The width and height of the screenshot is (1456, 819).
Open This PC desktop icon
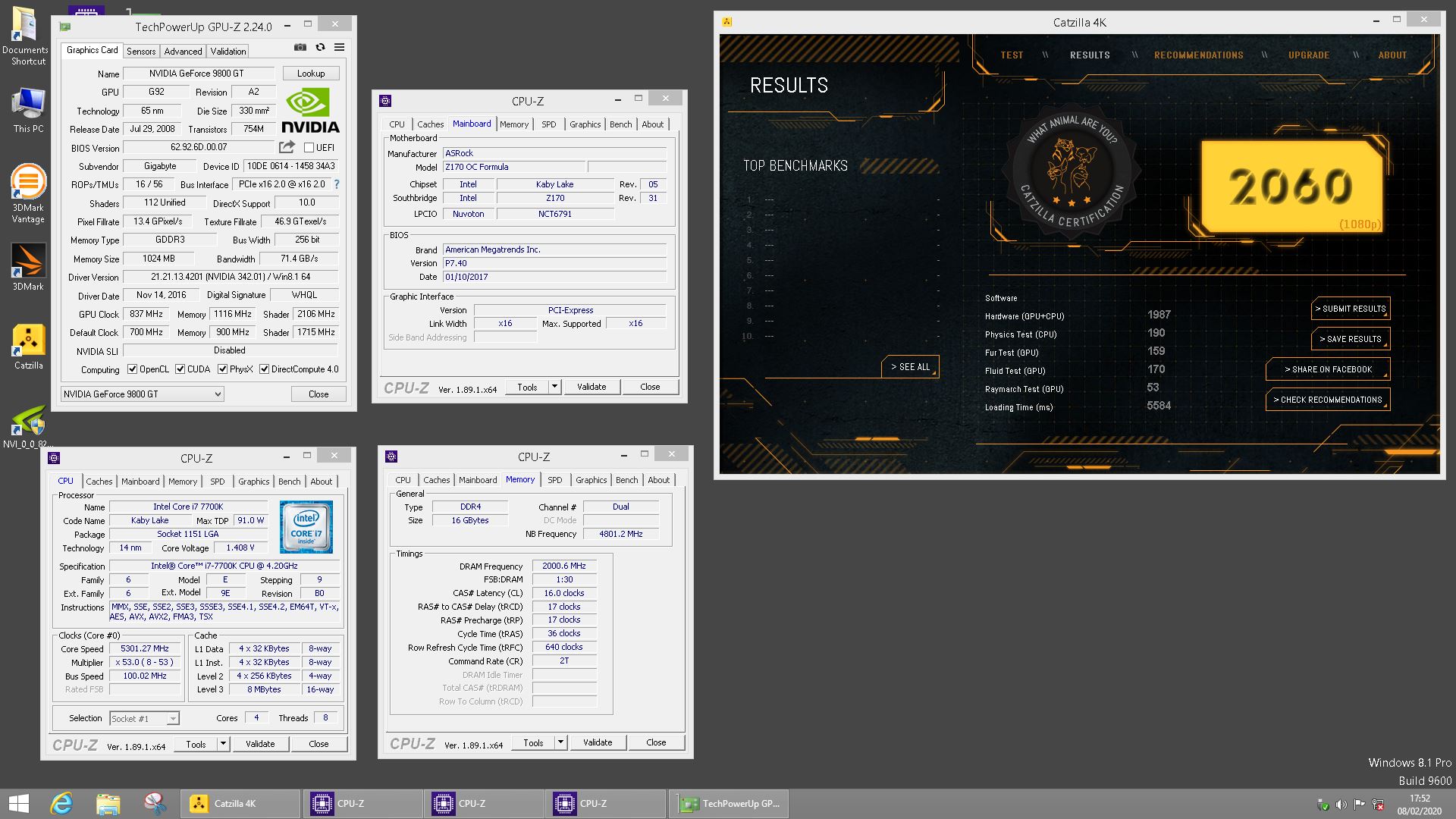pyautogui.click(x=28, y=111)
